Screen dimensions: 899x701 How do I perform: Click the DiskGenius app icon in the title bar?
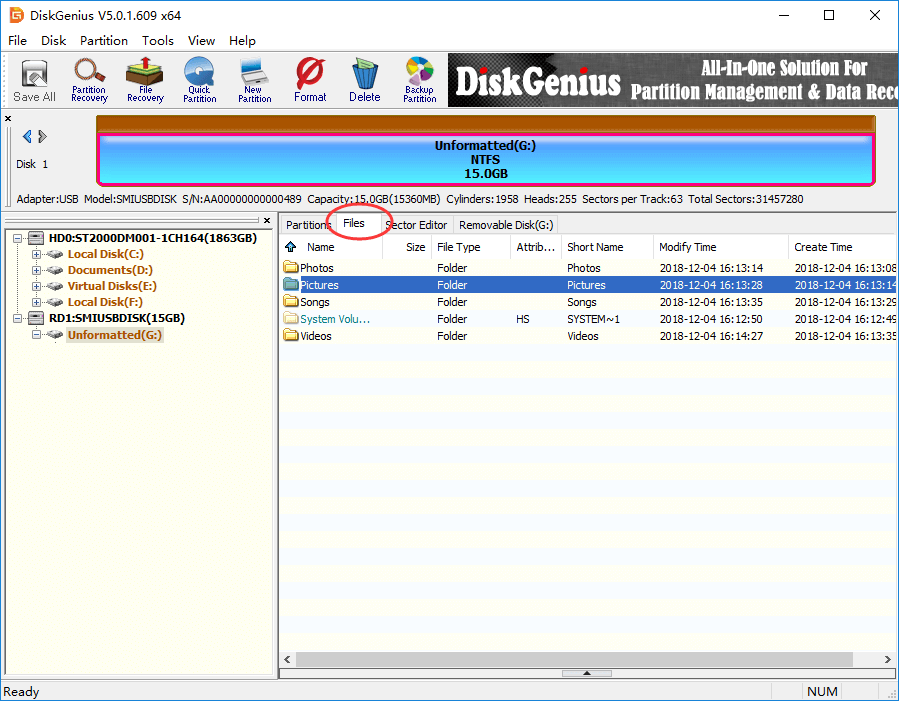coord(16,15)
